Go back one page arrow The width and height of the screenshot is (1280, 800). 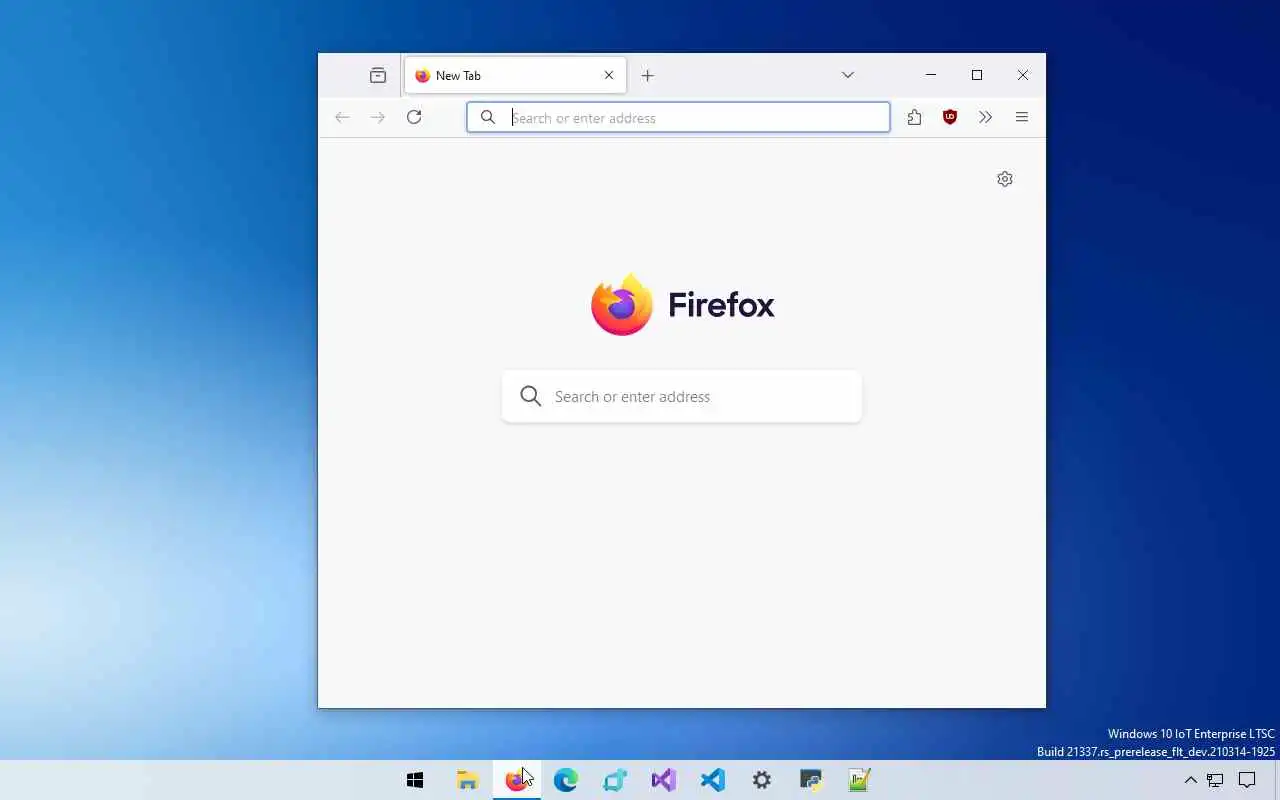click(x=342, y=117)
